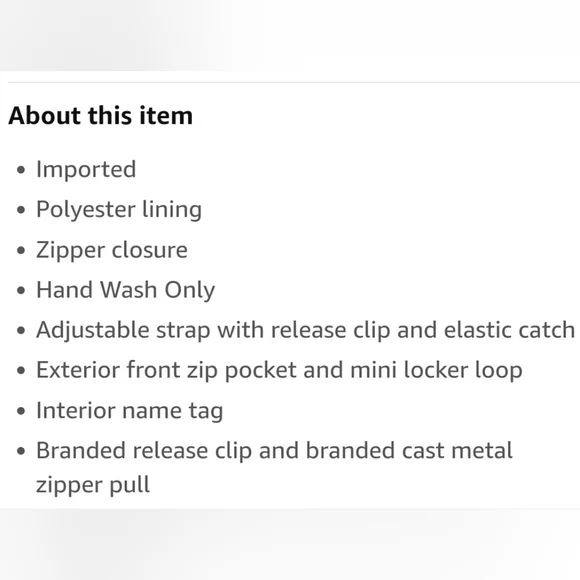Viewport: 580px width, 580px height.
Task: Click the bullet dot beside Exterior front zip
Action: coord(21,371)
